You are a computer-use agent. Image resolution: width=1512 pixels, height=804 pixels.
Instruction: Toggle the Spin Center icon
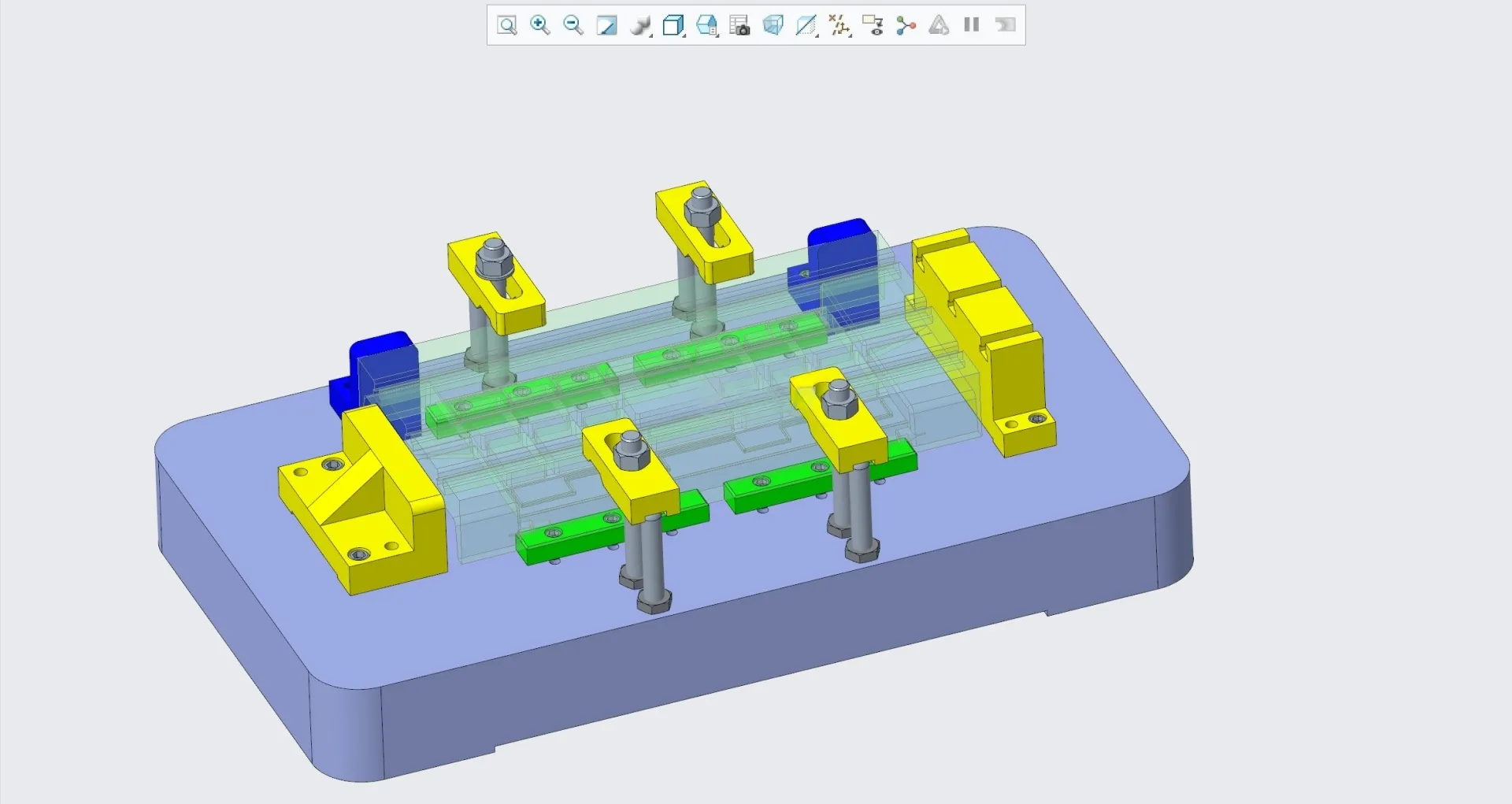tap(906, 25)
